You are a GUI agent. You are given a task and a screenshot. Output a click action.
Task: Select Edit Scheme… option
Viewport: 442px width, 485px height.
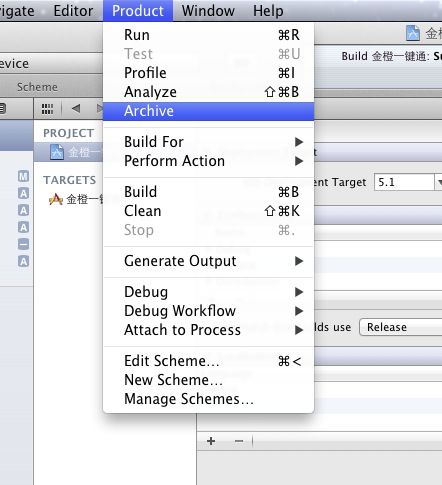(208, 361)
